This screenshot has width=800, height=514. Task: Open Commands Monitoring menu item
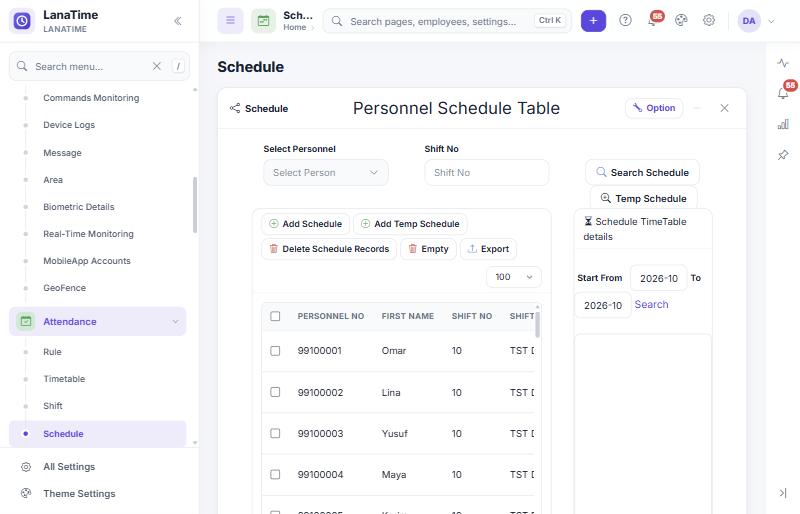pyautogui.click(x=91, y=98)
